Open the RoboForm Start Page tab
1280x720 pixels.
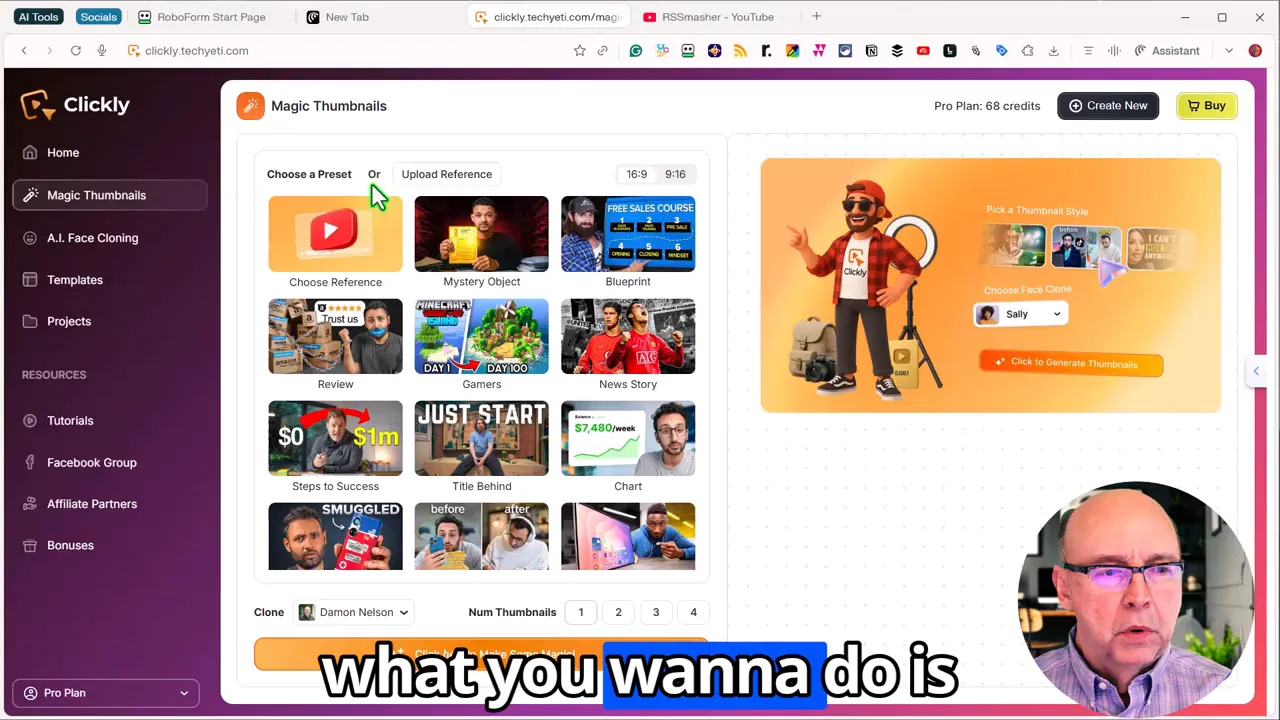tap(211, 16)
